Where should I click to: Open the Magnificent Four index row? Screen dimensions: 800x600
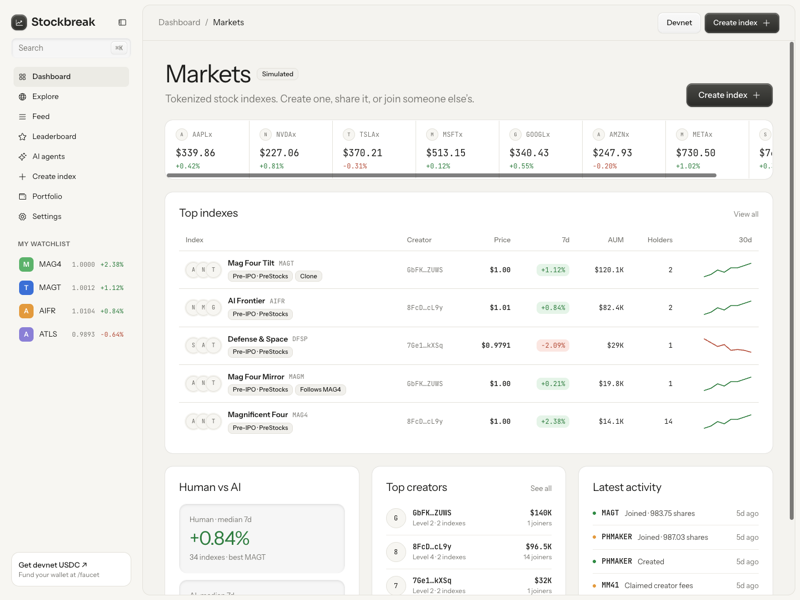coord(468,421)
